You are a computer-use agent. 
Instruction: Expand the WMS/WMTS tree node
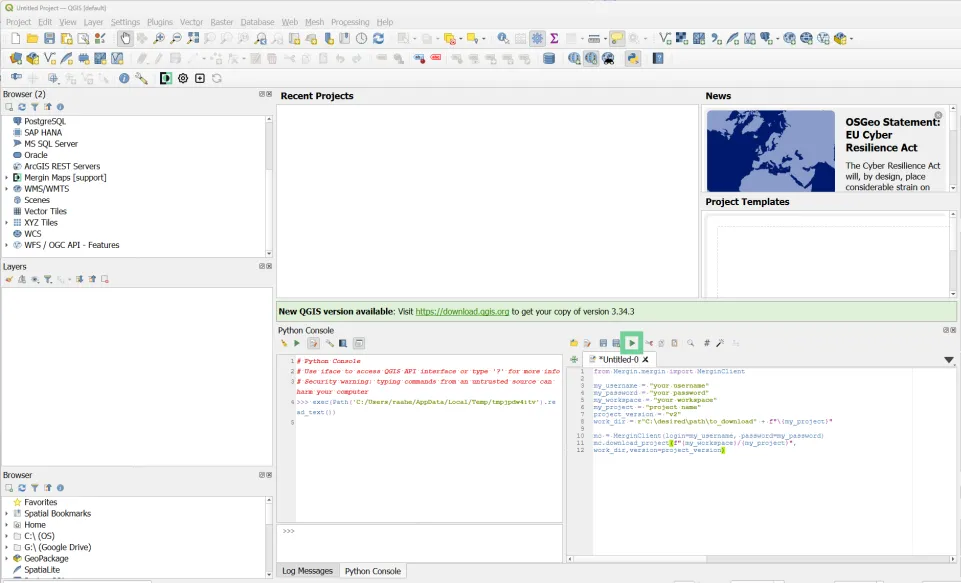coord(7,189)
